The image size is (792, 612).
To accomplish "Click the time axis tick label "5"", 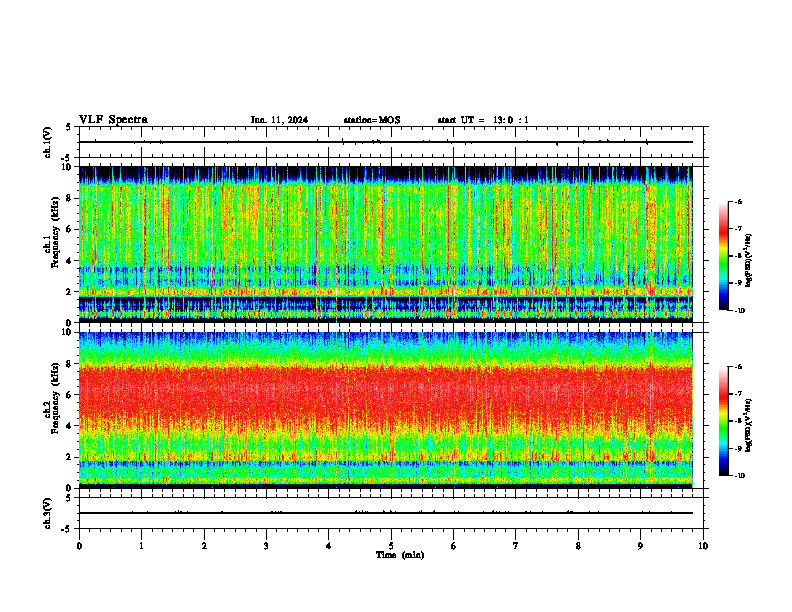I will tap(391, 546).
